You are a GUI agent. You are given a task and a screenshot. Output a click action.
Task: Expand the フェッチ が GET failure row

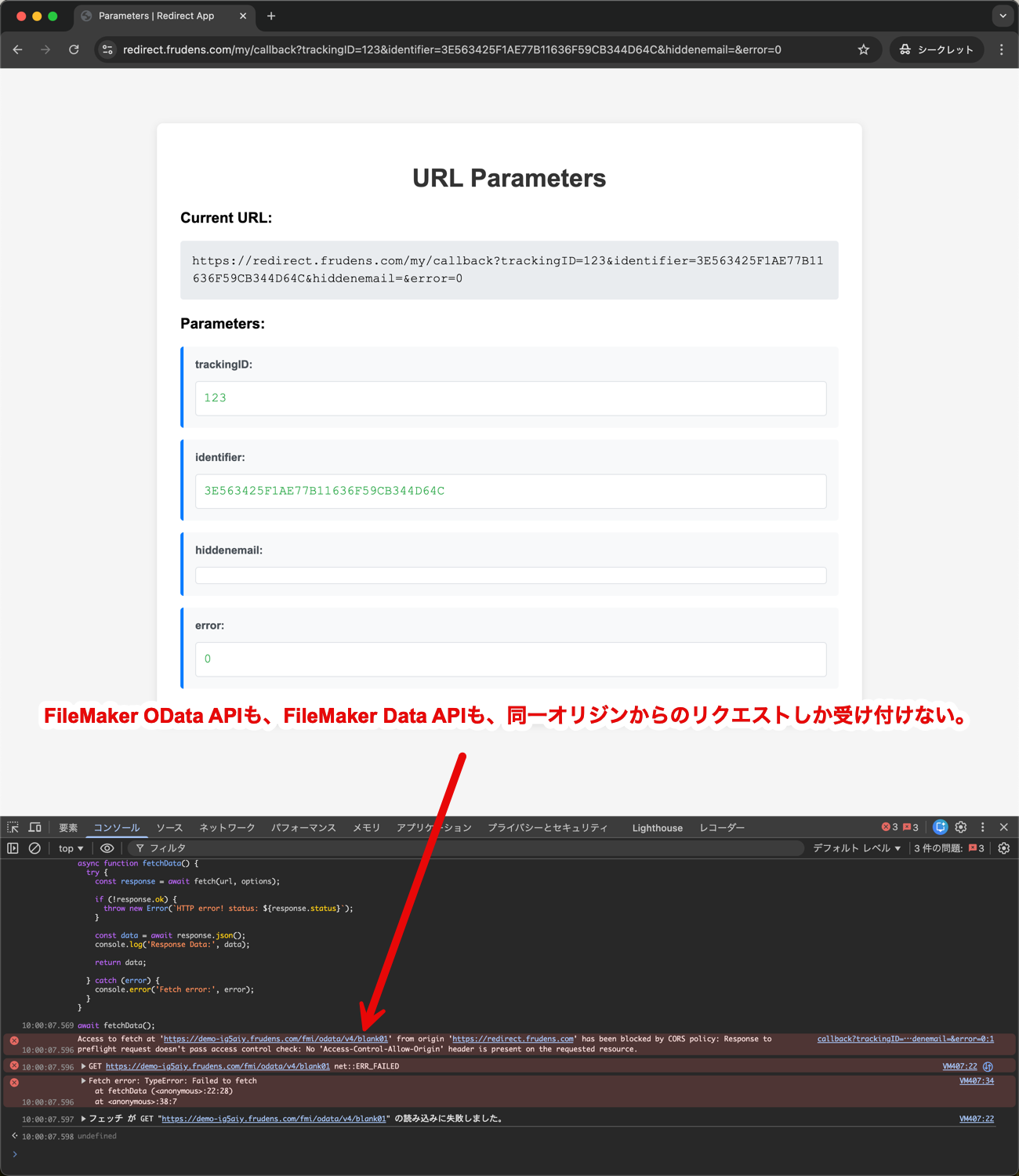tap(84, 1119)
